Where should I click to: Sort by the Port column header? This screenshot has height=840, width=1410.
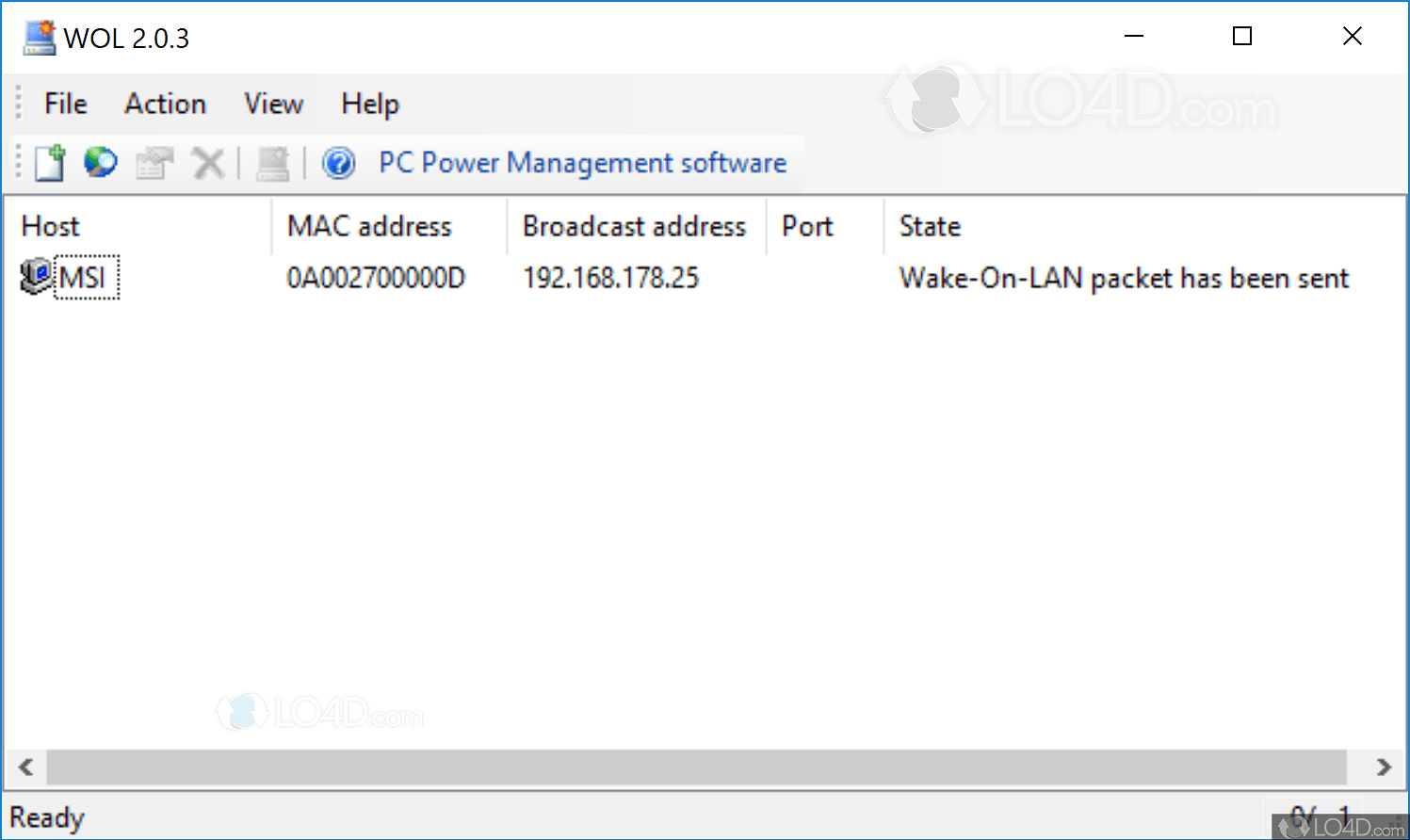coord(826,226)
